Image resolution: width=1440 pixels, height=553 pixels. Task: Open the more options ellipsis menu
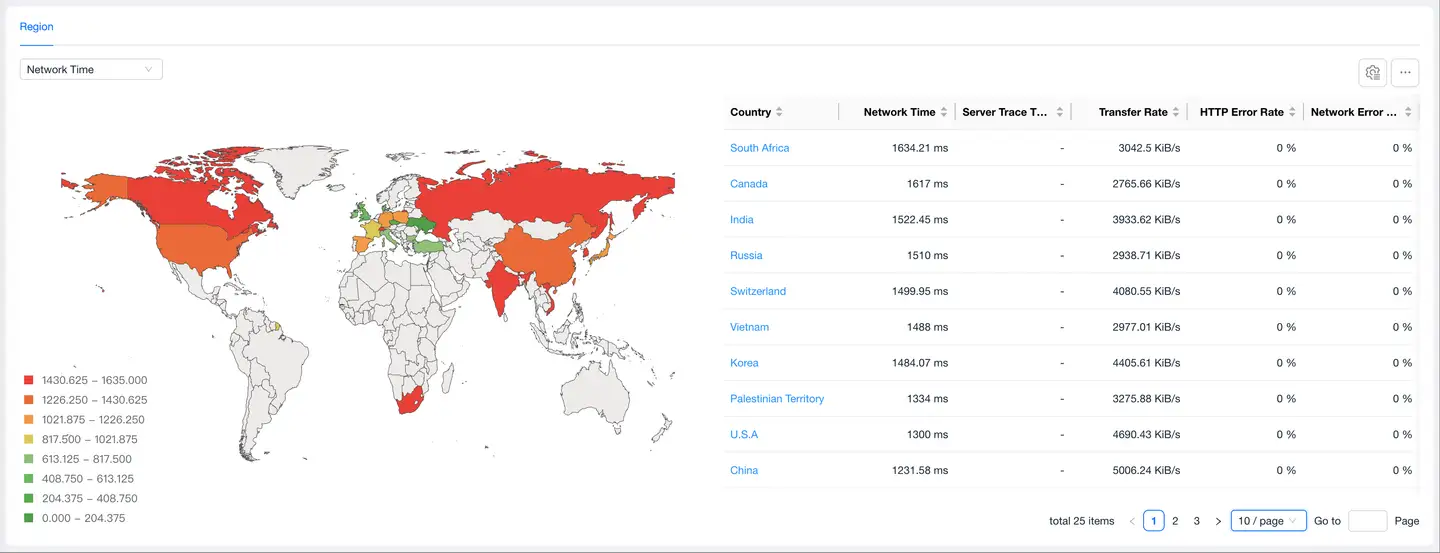1405,72
